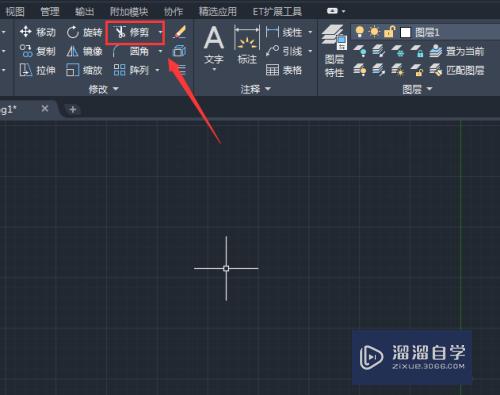
Task: Open the 图层1 layer dropdown list
Action: [x=425, y=32]
